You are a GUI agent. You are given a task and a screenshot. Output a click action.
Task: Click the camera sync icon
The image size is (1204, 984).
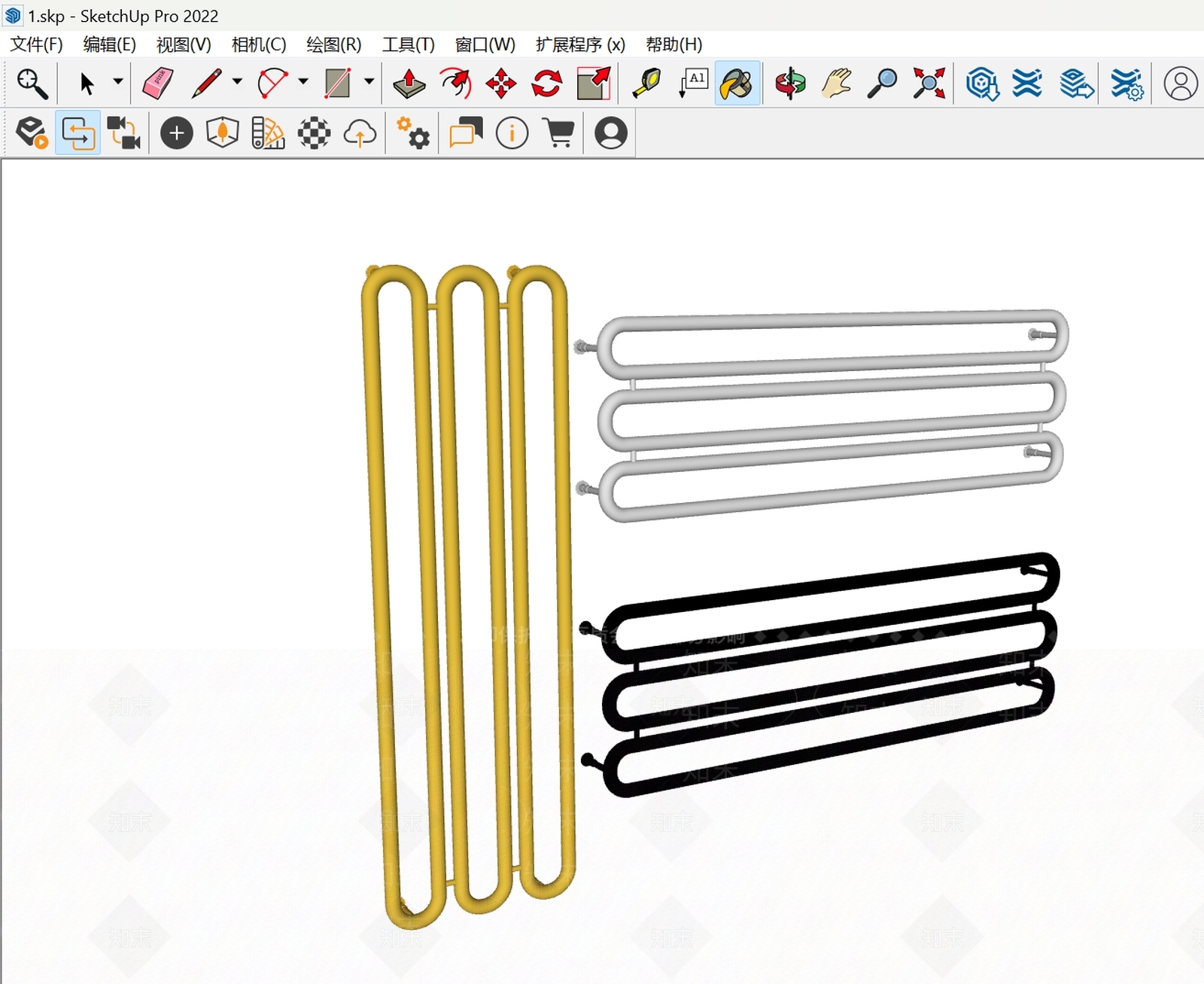point(123,133)
